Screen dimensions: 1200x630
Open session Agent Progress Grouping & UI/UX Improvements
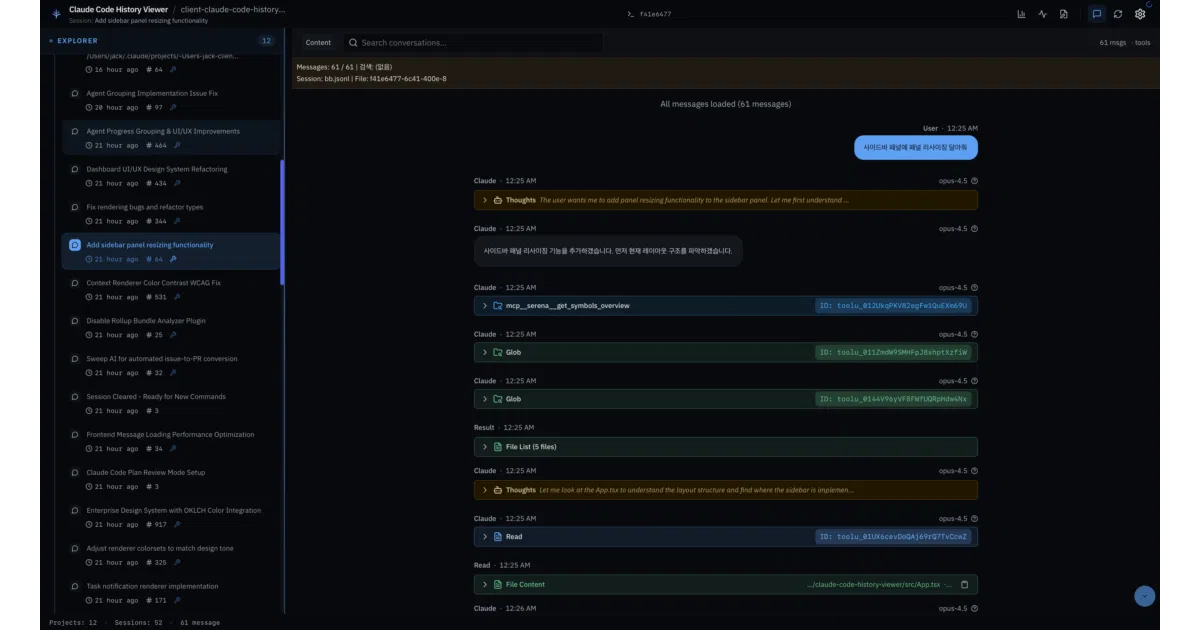coord(170,137)
